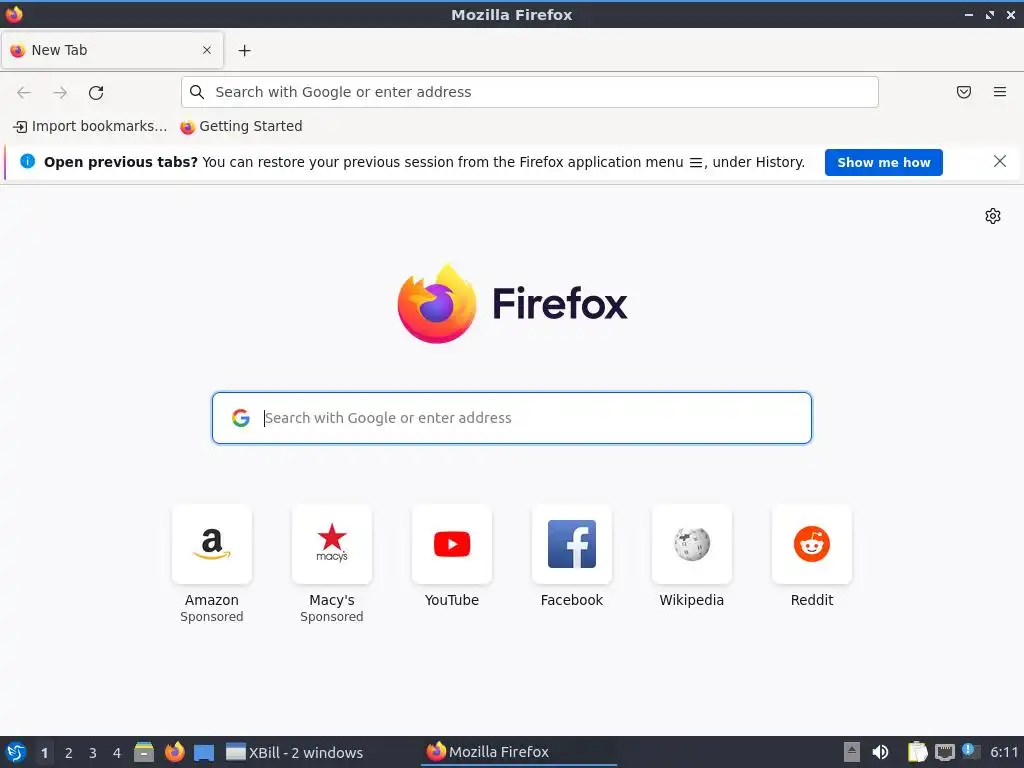
Task: Switch to workspace 3 in taskbar
Action: (x=93, y=753)
